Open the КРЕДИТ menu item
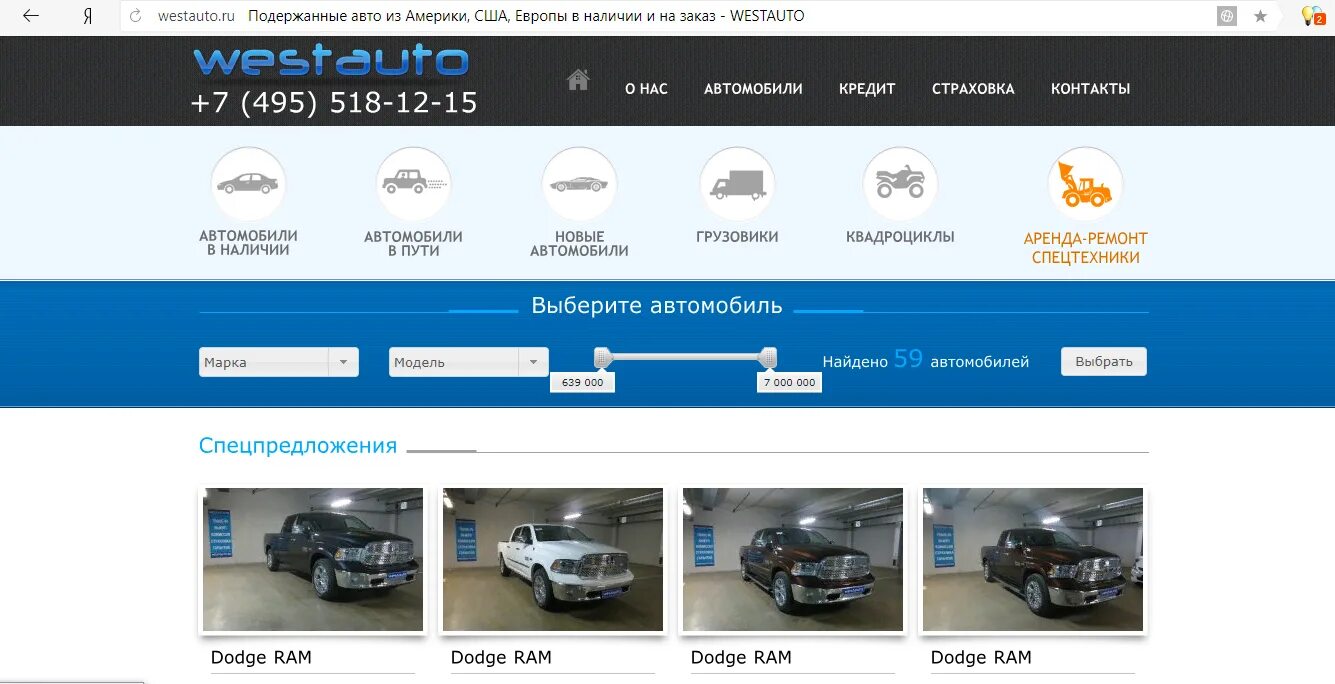This screenshot has width=1335, height=684. click(x=867, y=89)
